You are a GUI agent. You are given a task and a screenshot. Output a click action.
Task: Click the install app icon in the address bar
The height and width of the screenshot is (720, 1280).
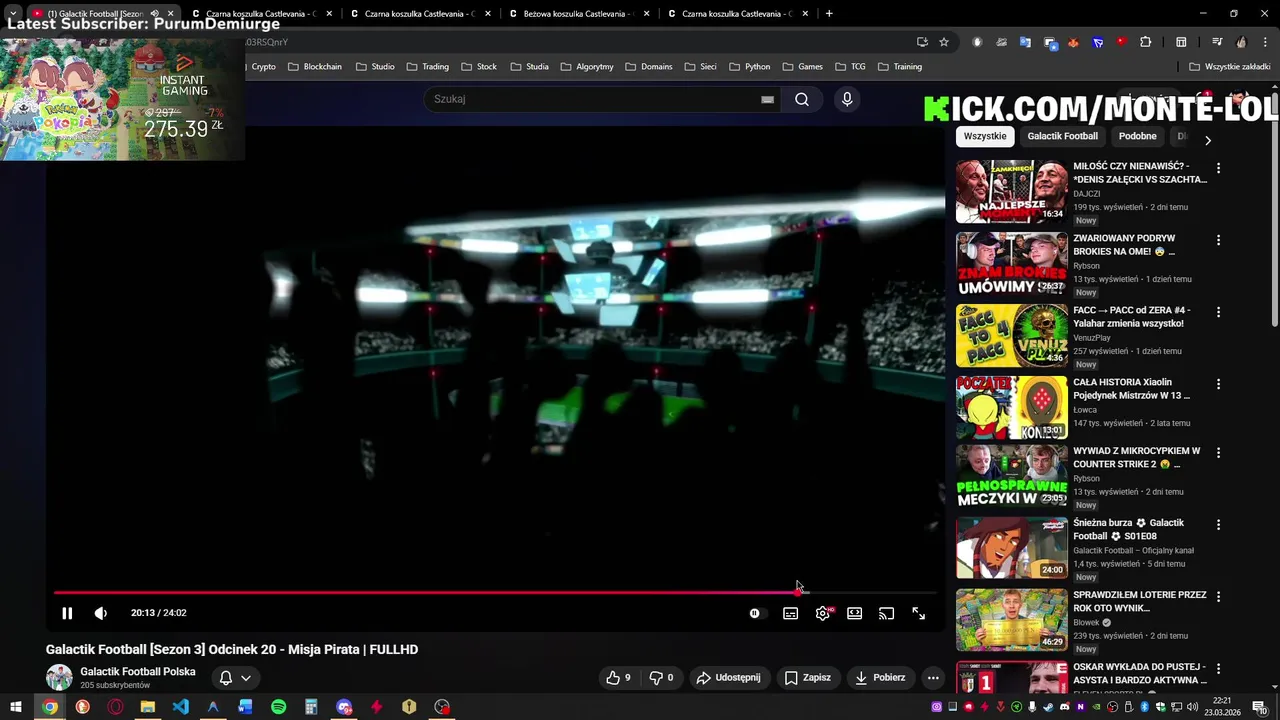[x=922, y=42]
